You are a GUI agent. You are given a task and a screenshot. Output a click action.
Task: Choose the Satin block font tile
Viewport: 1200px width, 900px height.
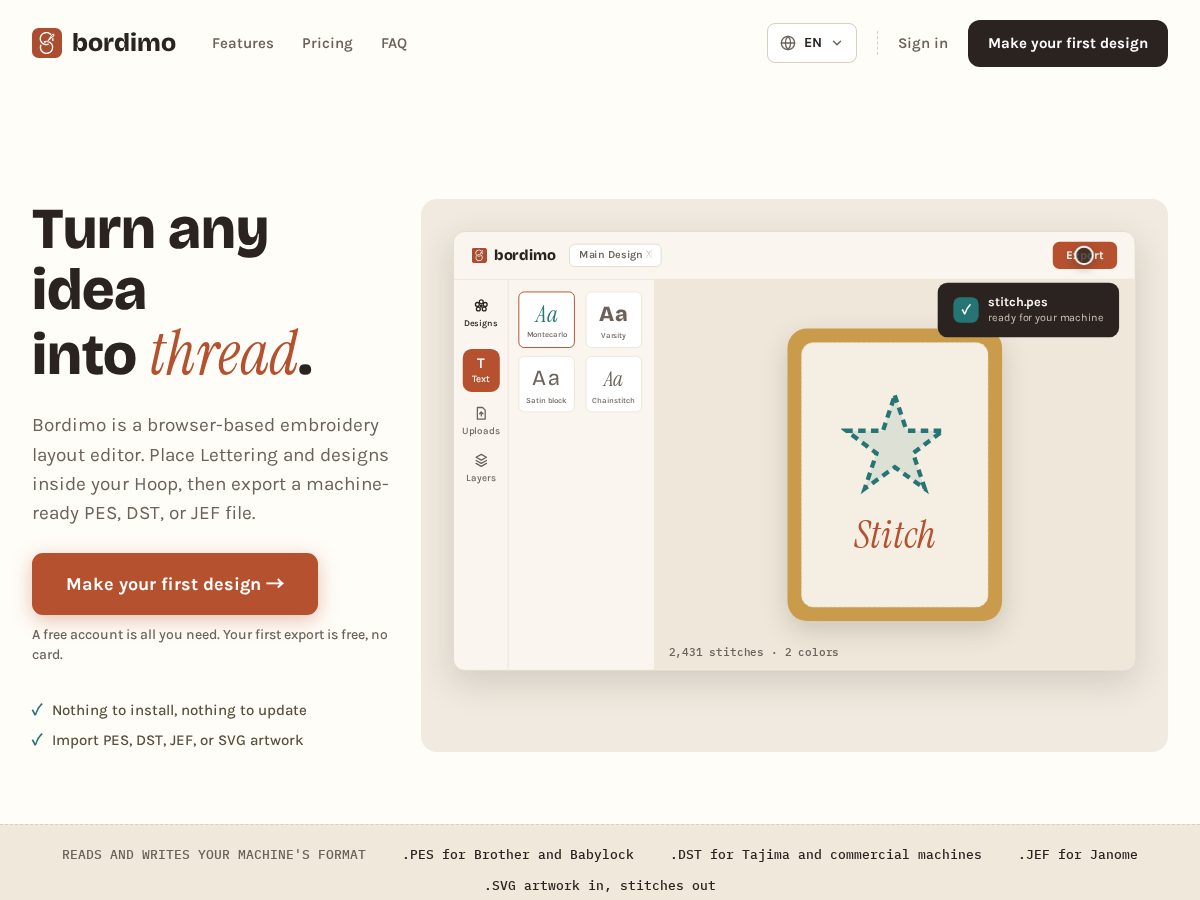tap(547, 384)
